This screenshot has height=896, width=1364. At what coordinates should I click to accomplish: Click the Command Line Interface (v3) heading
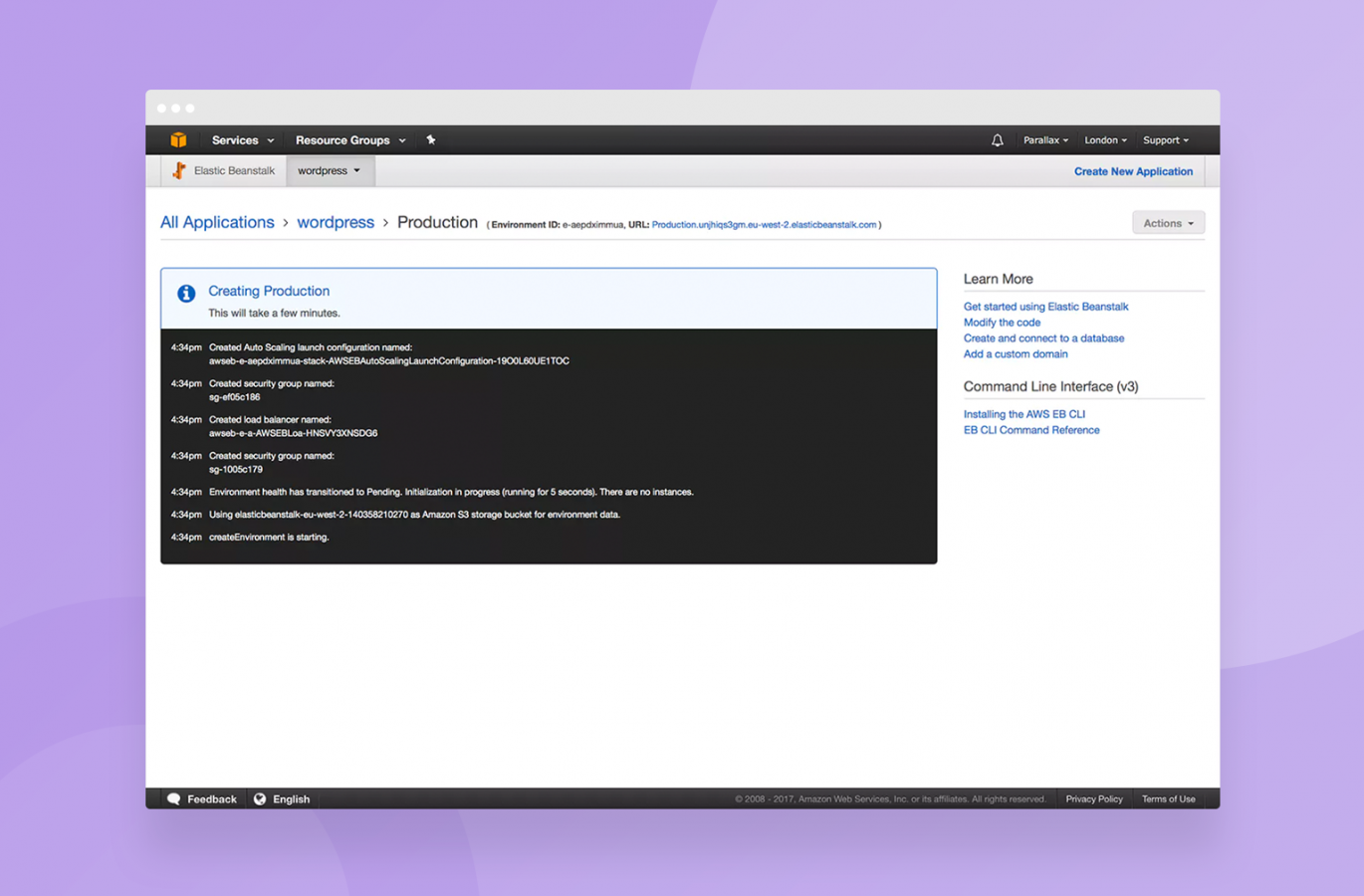[1050, 386]
